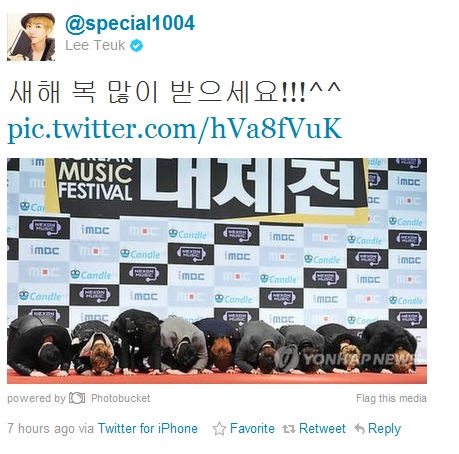Viewport: 459px width, 454px height.
Task: Click the Favorite text button
Action: pyautogui.click(x=252, y=428)
